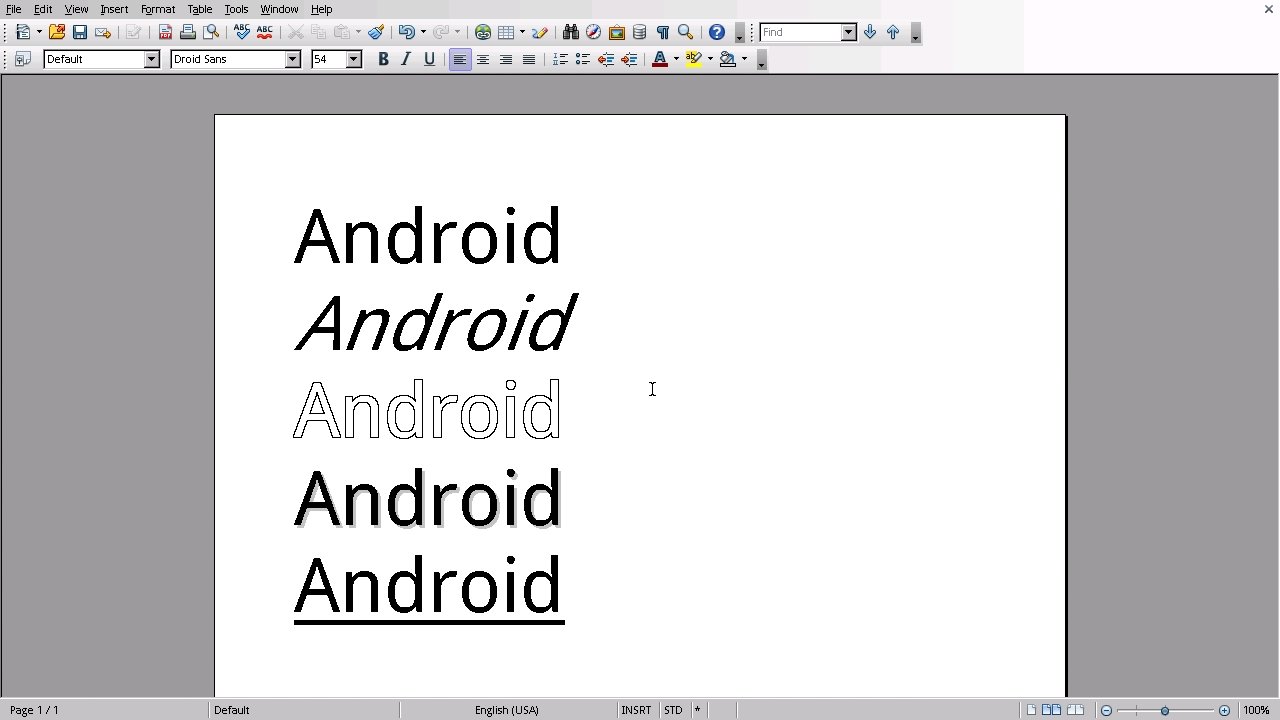Click INSRT mode in status bar
This screenshot has width=1280, height=720.
[x=636, y=710]
